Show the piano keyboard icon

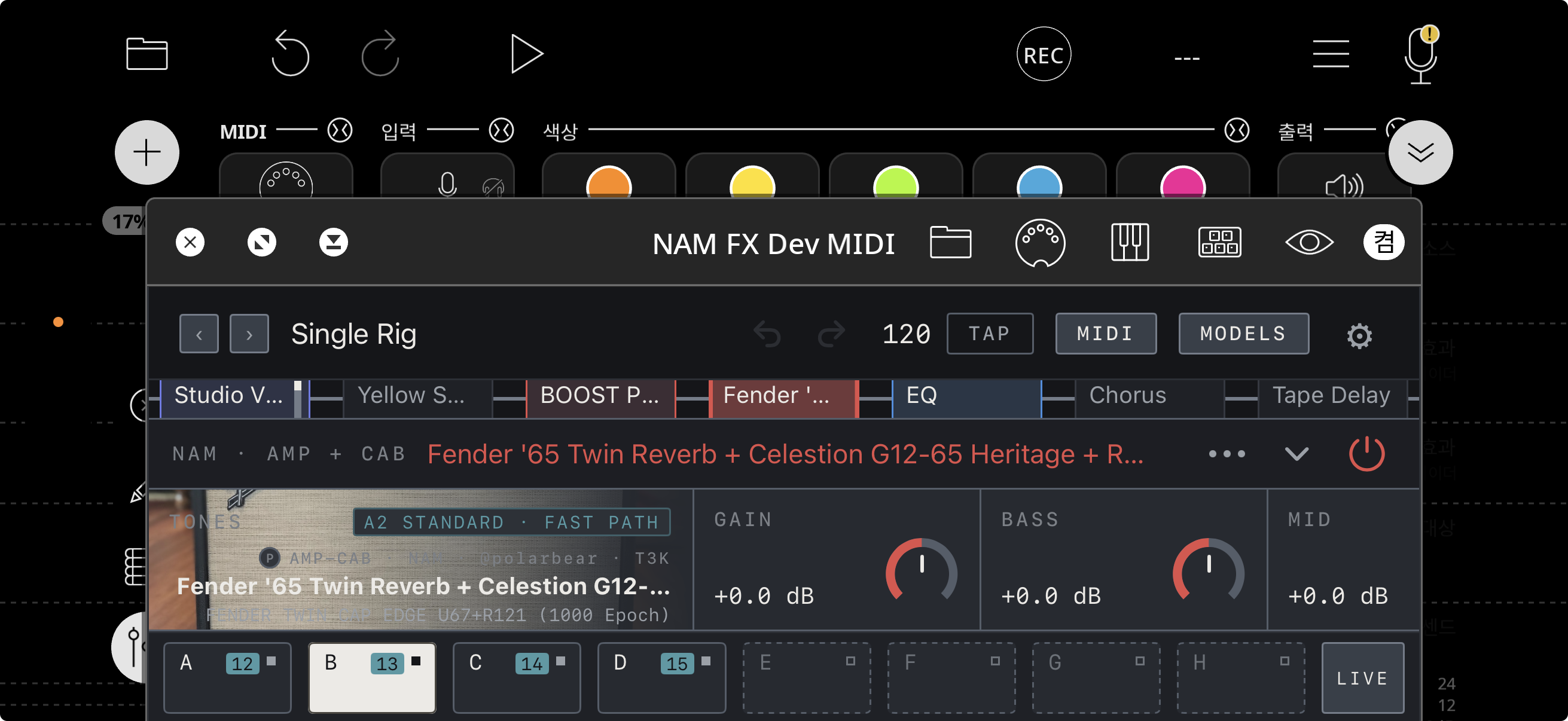(1130, 242)
